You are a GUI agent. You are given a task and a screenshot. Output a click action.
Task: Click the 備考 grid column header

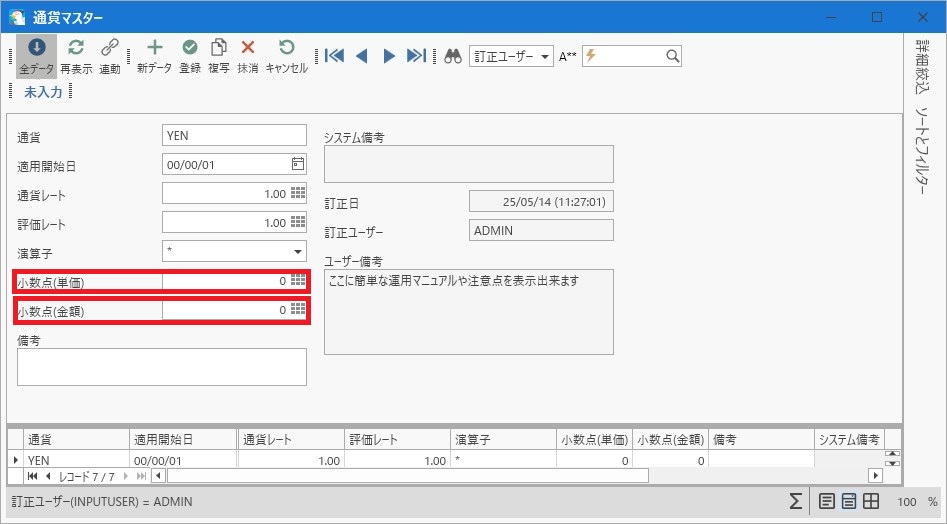tap(762, 439)
